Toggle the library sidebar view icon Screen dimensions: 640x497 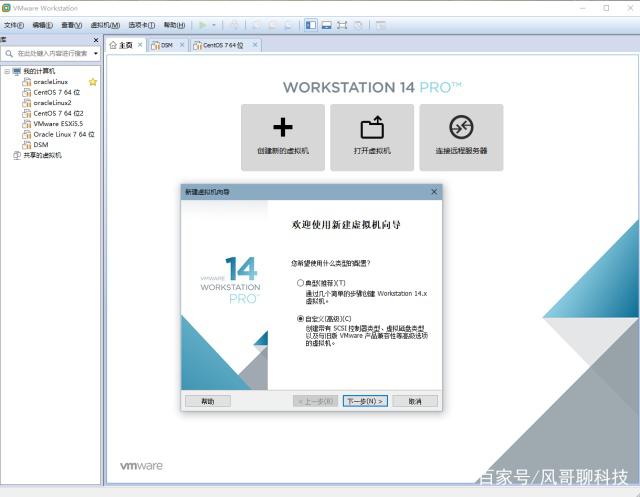[x=311, y=24]
